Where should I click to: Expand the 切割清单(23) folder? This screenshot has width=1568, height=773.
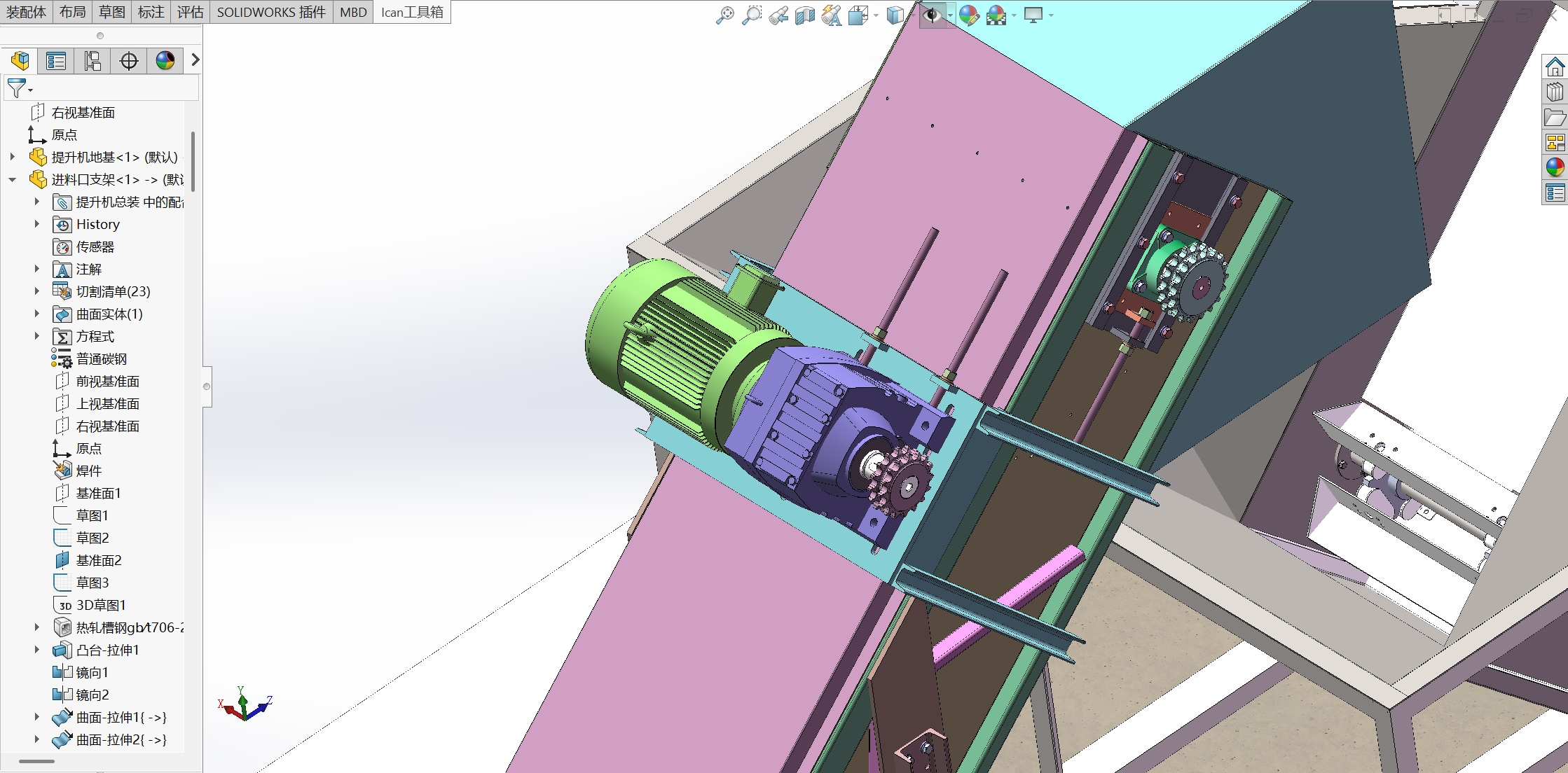[37, 291]
